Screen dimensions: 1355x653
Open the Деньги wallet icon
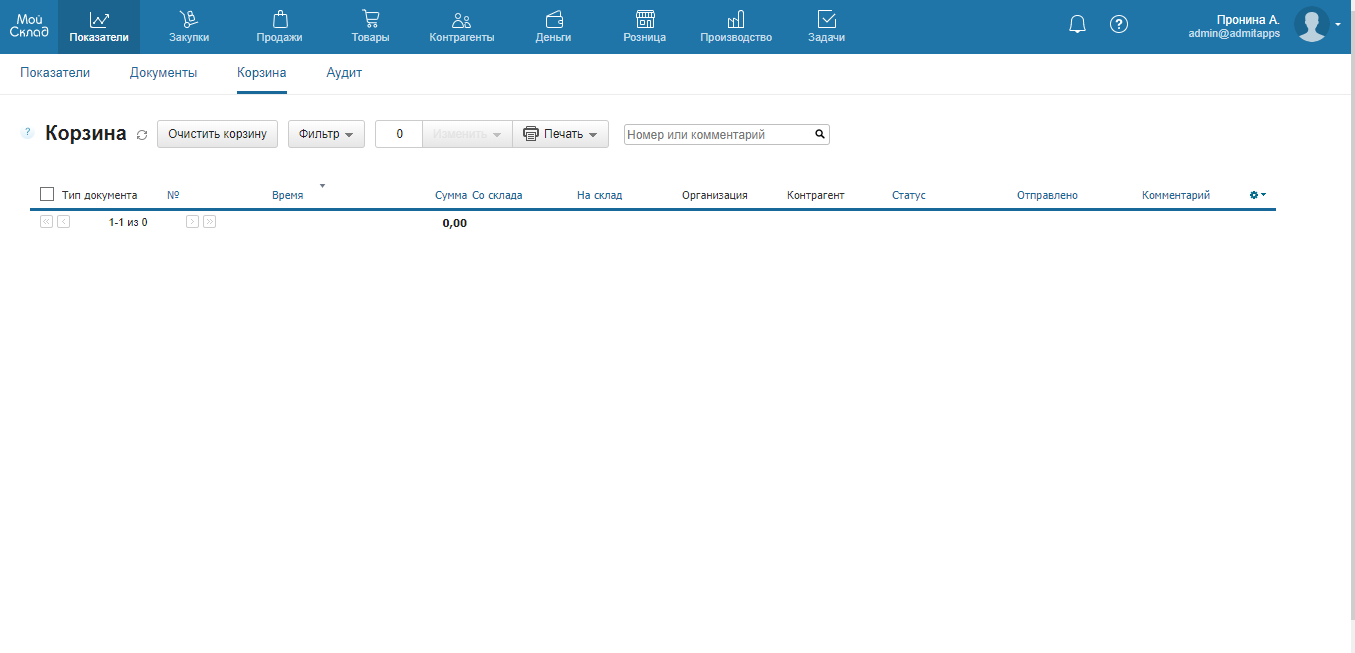coord(553,19)
